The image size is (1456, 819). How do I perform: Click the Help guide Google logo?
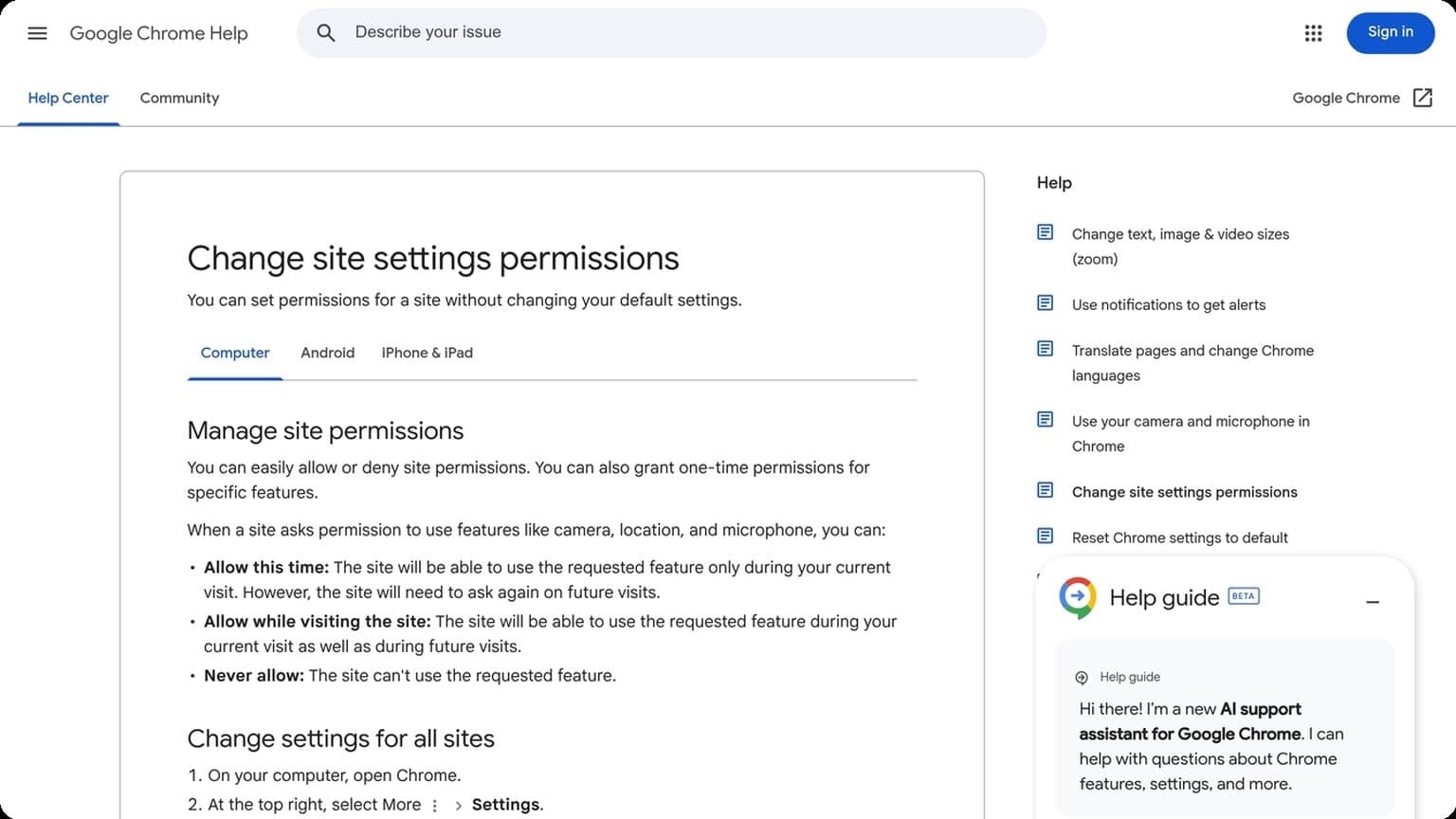pos(1078,597)
